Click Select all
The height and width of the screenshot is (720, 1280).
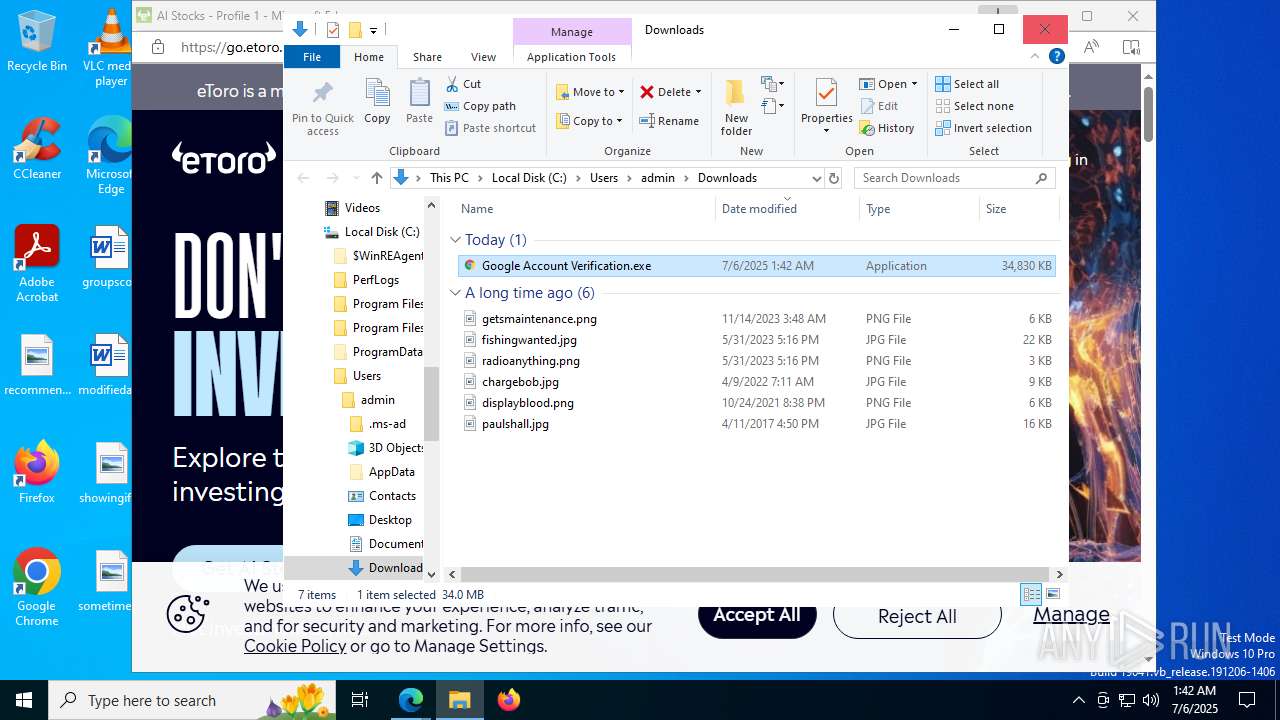coord(967,84)
